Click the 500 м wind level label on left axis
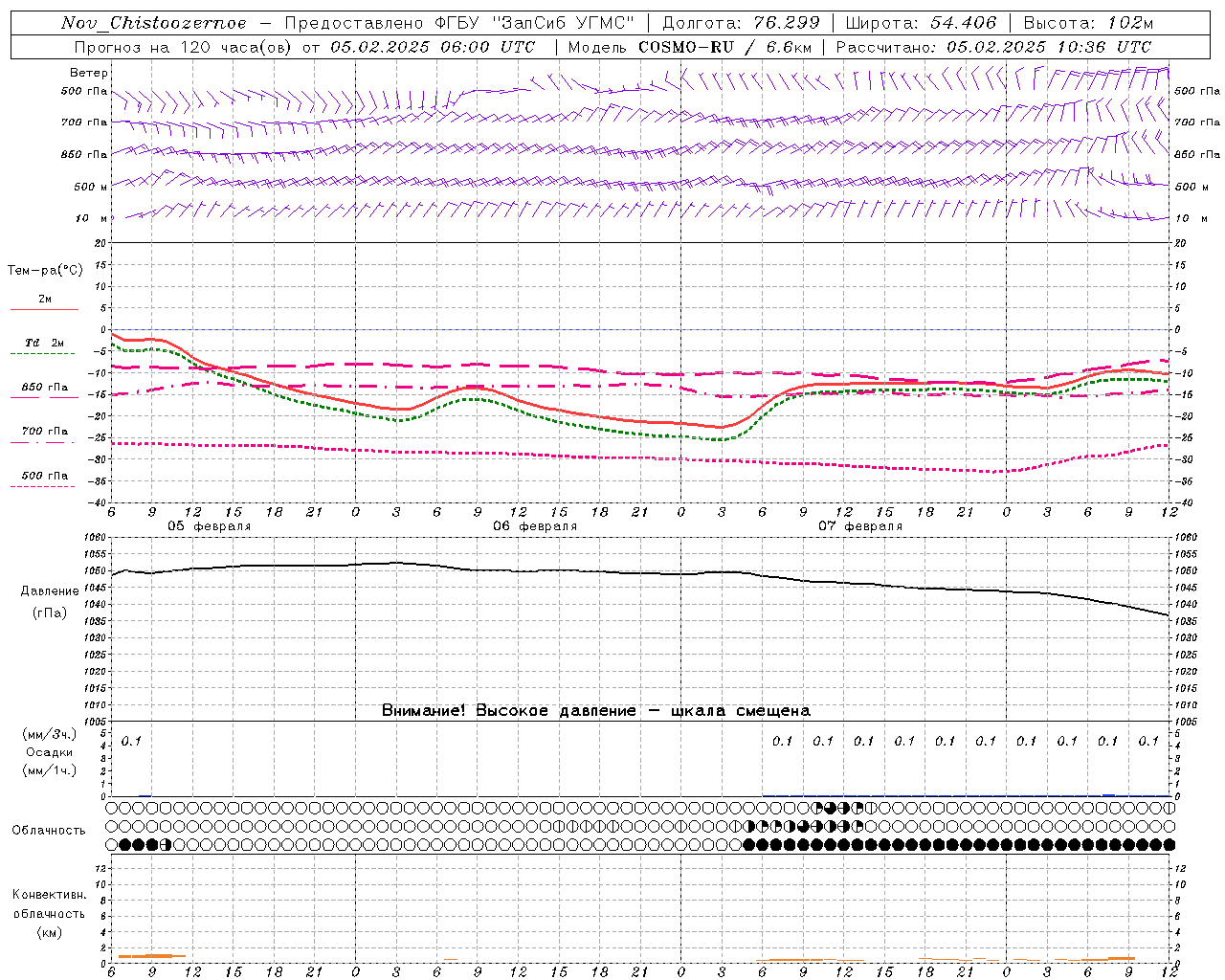 click(91, 187)
